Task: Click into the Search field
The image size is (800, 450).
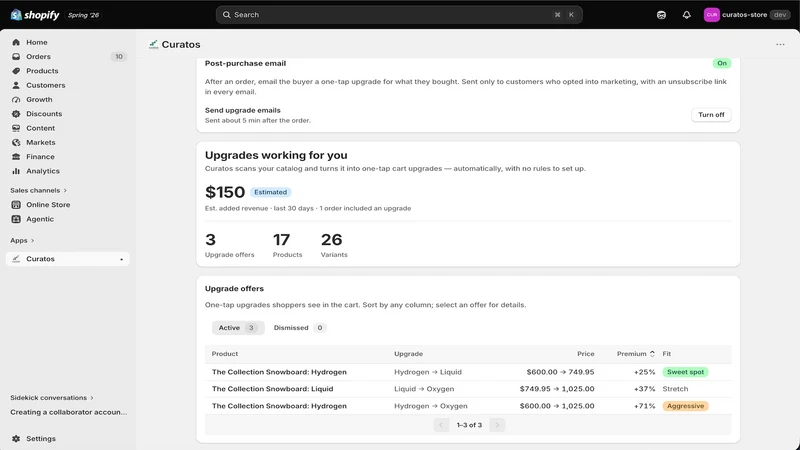Action: 399,15
